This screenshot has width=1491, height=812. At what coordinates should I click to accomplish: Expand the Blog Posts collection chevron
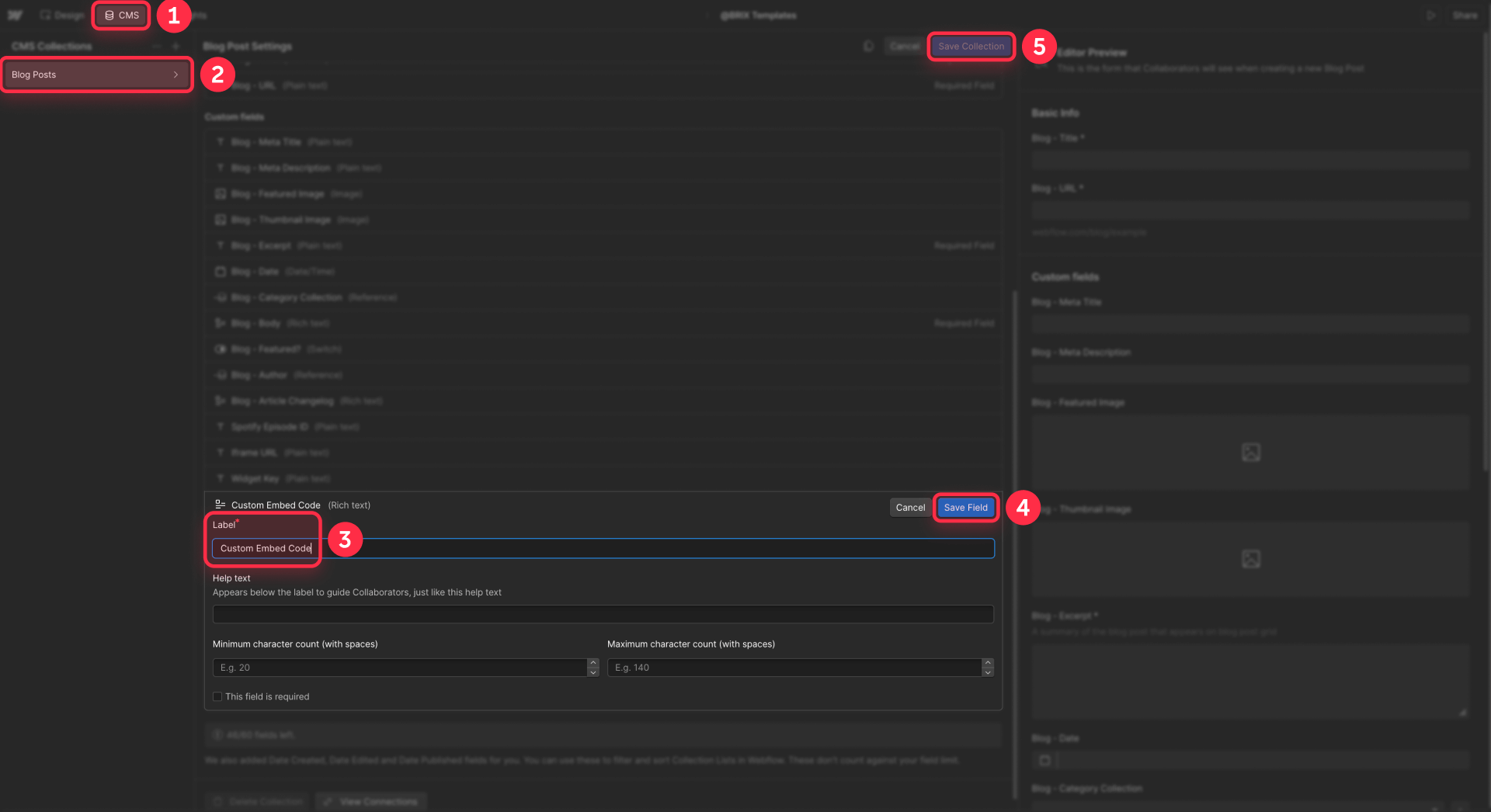point(176,74)
